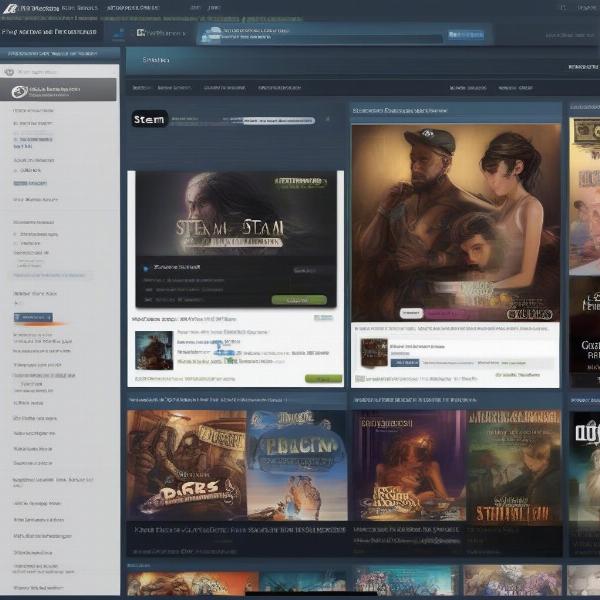Click the magnifier icon in the sidebar search box

point(9,72)
